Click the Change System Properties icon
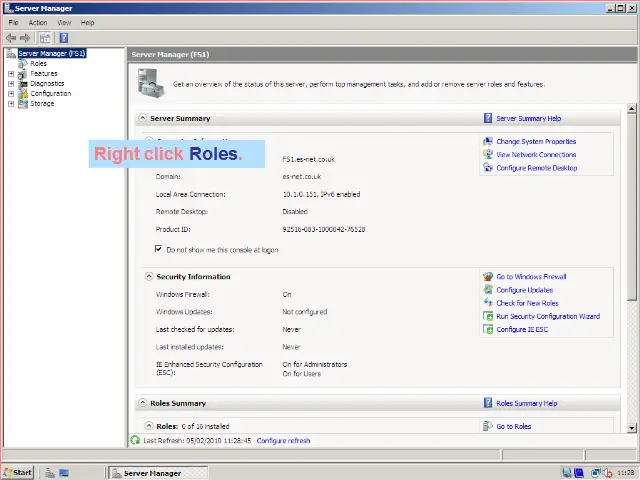 tap(488, 142)
